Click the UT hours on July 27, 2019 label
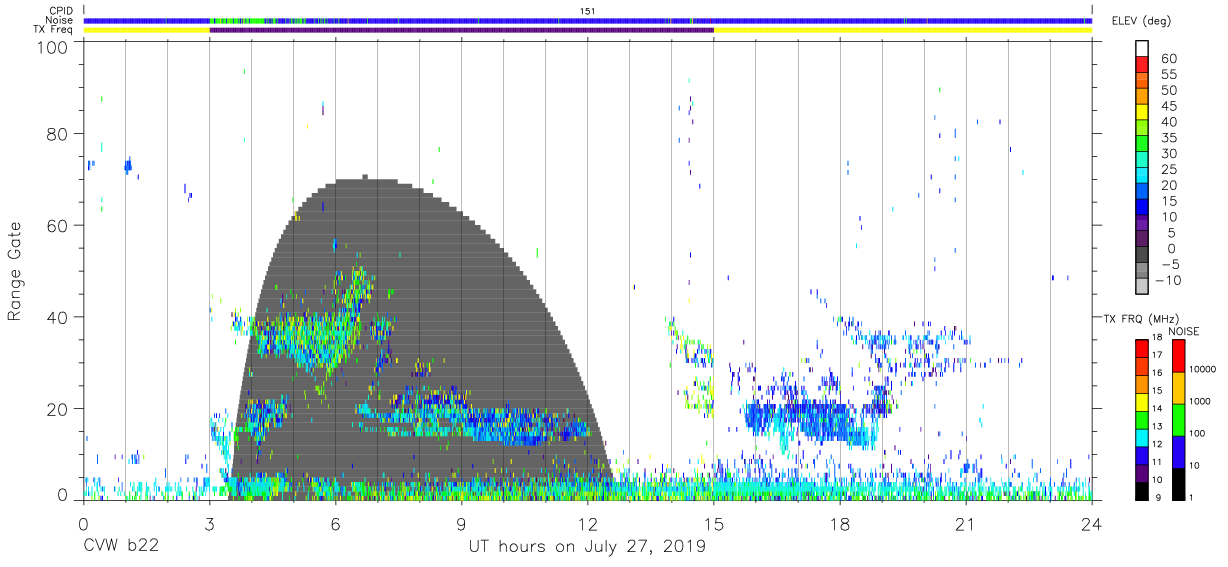1228x567 pixels. point(587,547)
